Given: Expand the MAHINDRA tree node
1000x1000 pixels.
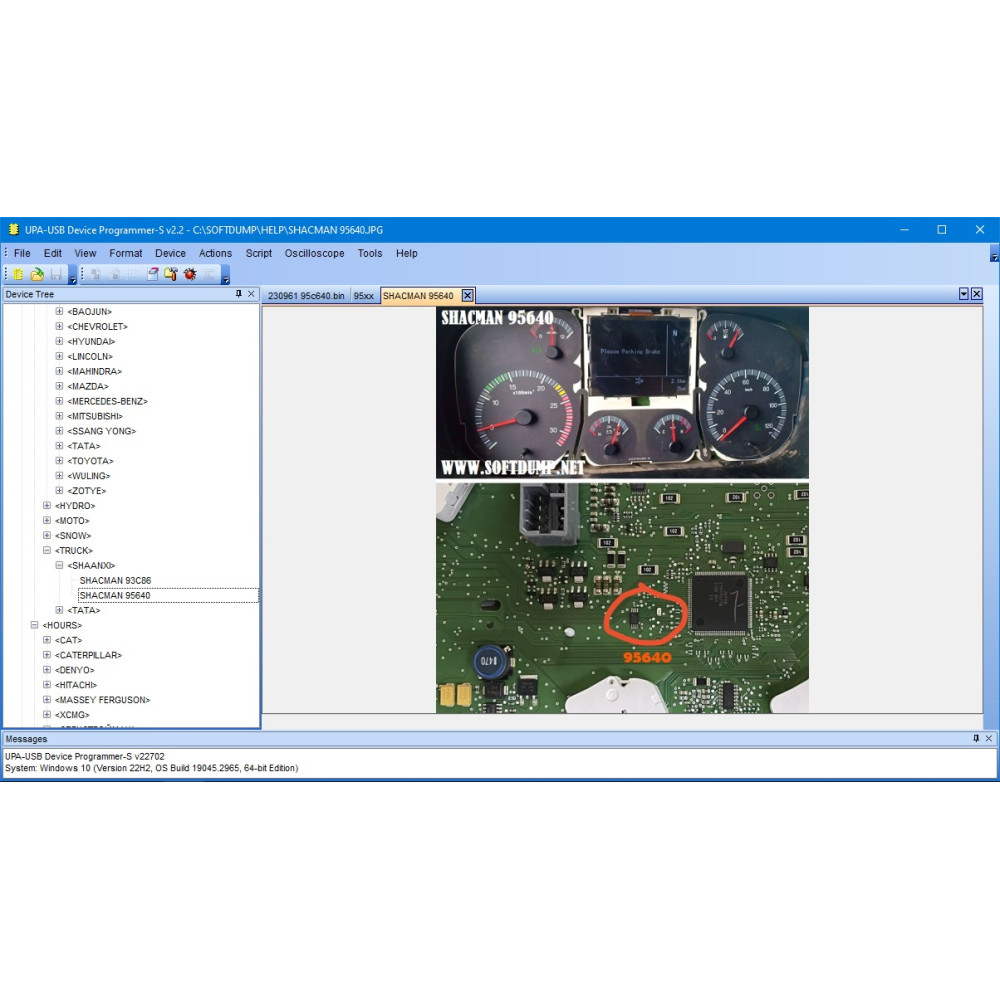Looking at the screenshot, I should (x=59, y=371).
